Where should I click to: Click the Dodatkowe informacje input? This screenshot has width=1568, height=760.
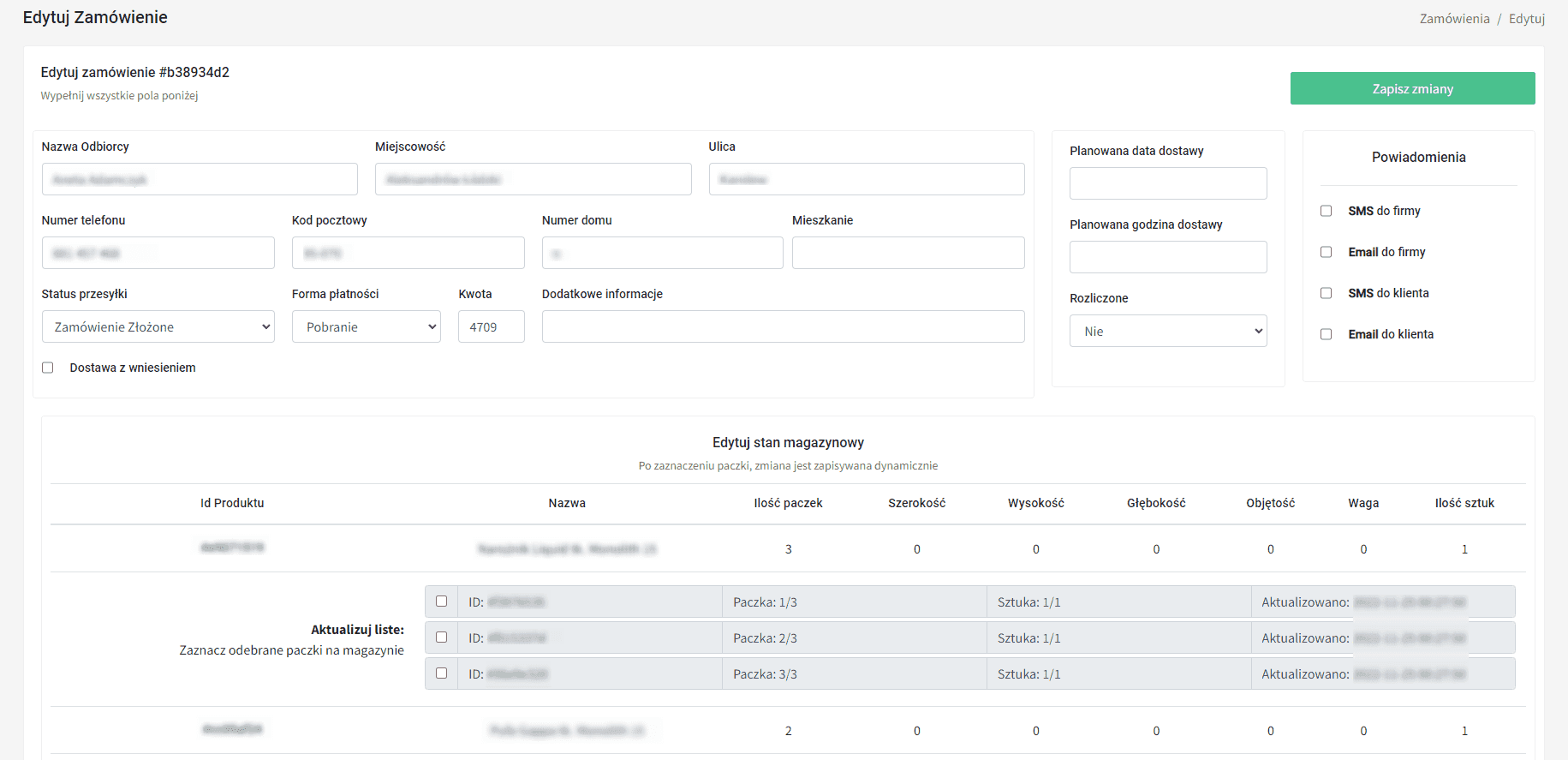click(x=783, y=326)
